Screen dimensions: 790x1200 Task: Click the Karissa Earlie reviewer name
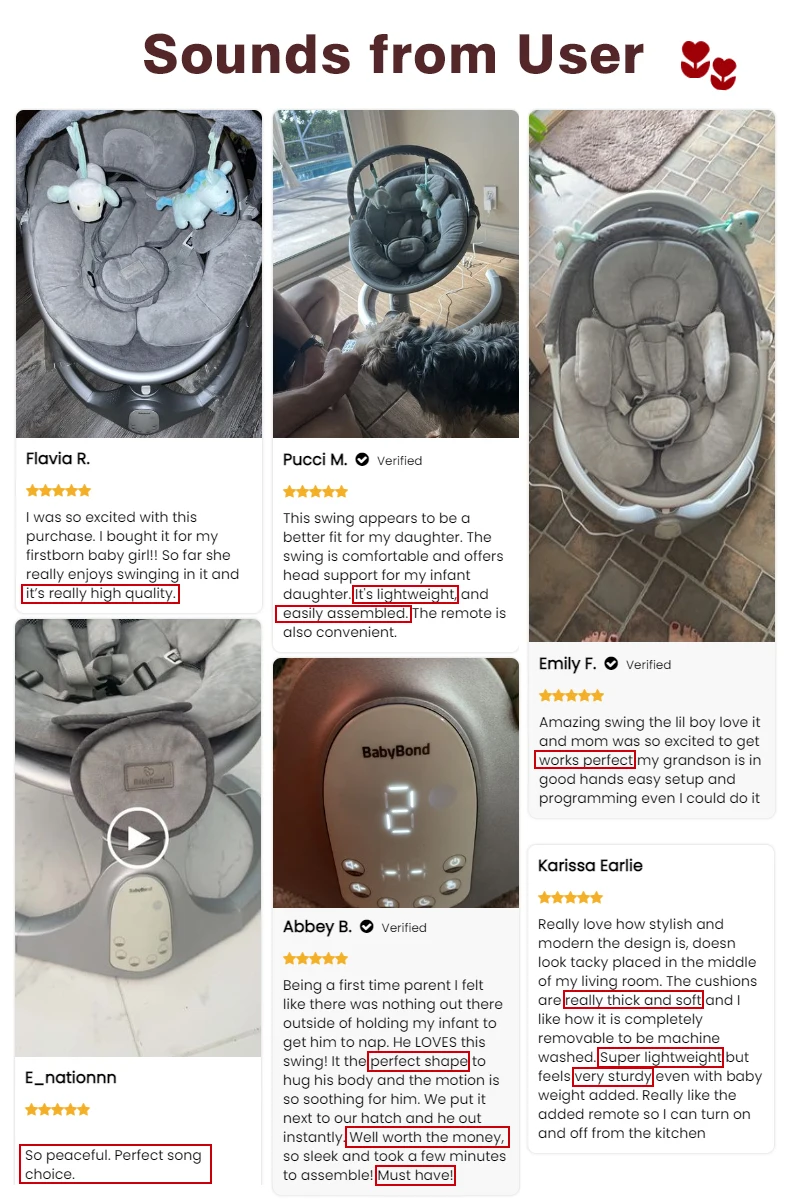(590, 865)
